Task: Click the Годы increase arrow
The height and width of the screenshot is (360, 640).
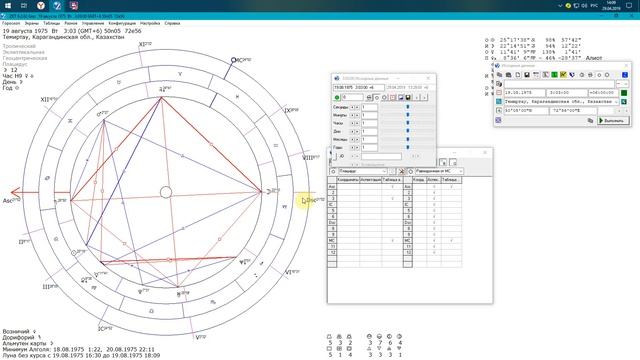Action: click(357, 147)
